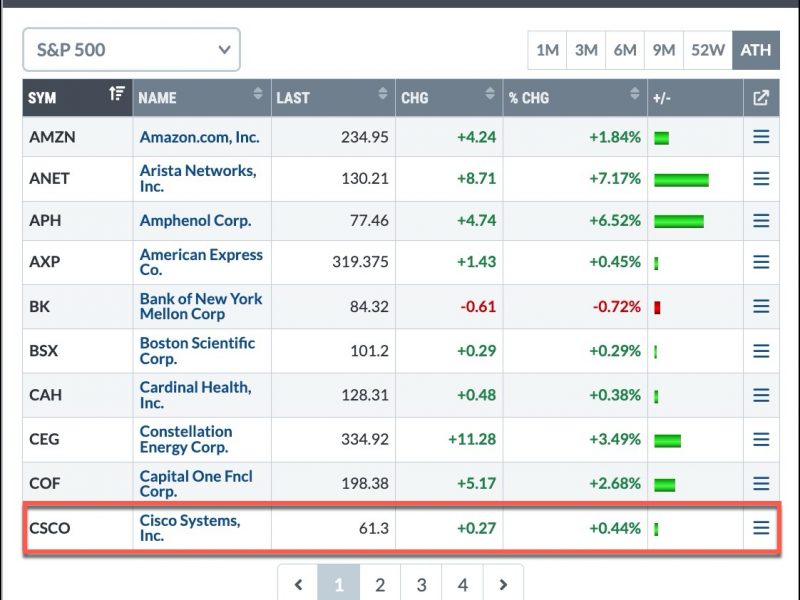The width and height of the screenshot is (800, 600).
Task: Open the hamburger menu for AXP row
Action: tap(761, 262)
